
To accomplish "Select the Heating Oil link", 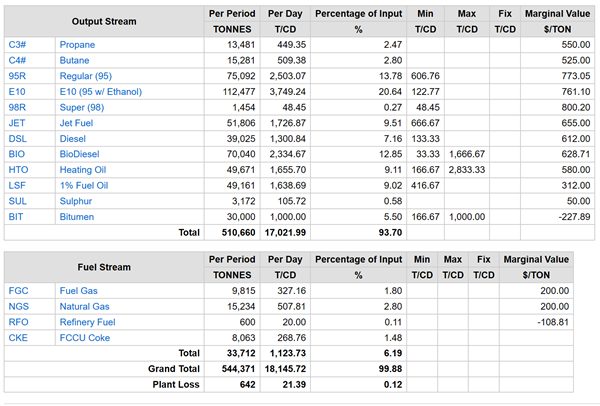I will pyautogui.click(x=85, y=170).
